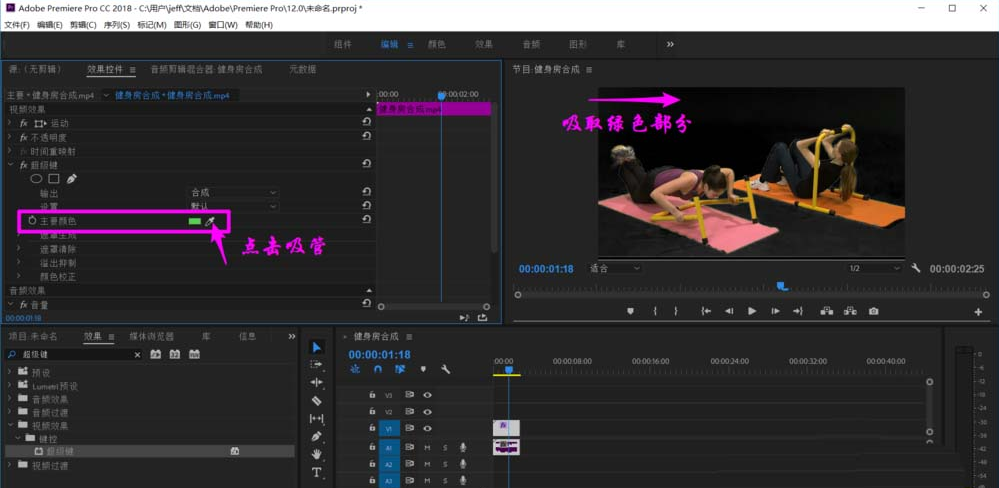Screen dimensions: 999x488
Task: Select the Hand tool
Action: 317,454
